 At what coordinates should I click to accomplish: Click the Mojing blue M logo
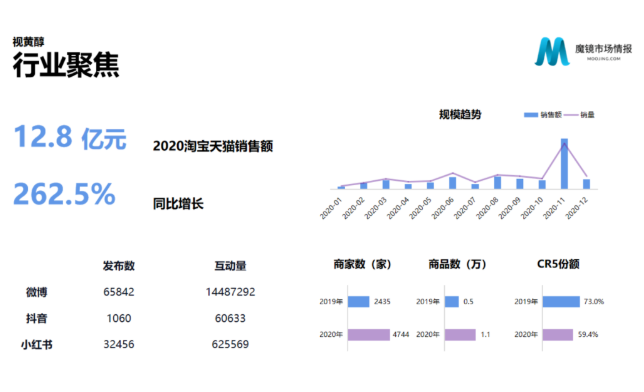pos(552,52)
